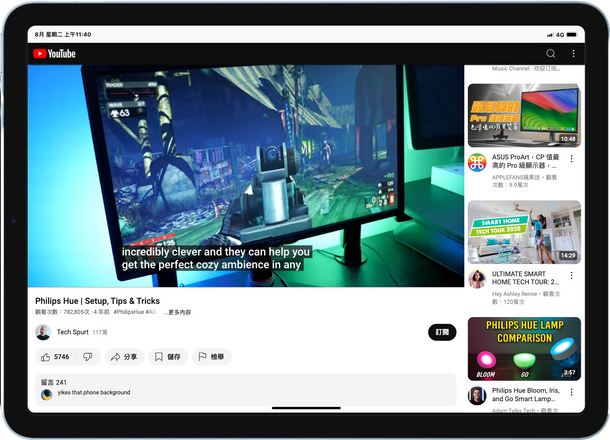The image size is (610, 440).
Task: Report the video with 檢舉 flag
Action: pos(211,357)
